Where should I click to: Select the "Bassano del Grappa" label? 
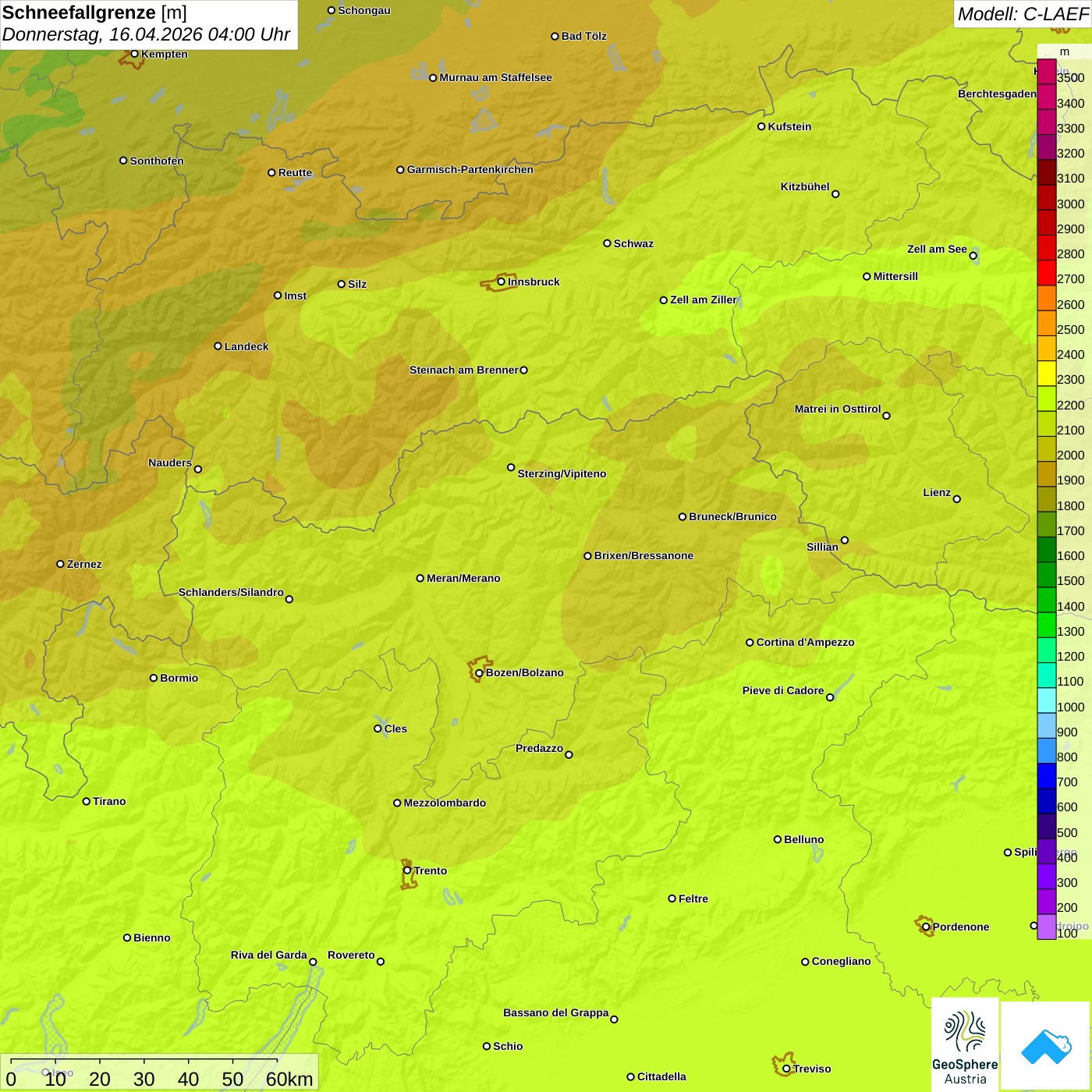pyautogui.click(x=556, y=1012)
